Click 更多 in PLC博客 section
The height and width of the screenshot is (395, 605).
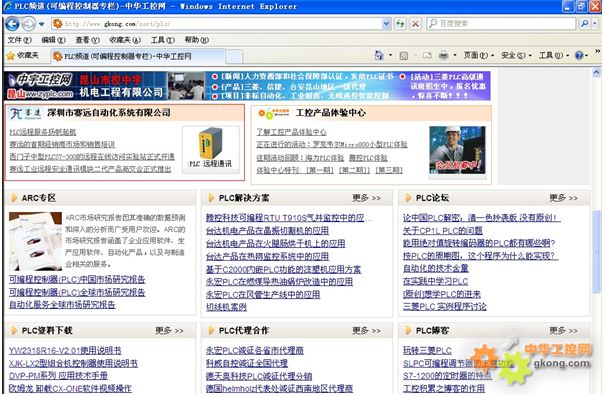pyautogui.click(x=563, y=331)
